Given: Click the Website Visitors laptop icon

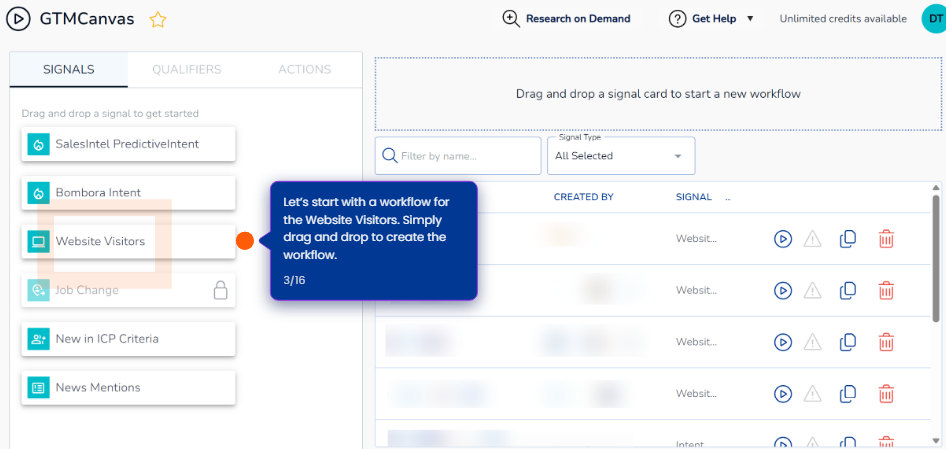Looking at the screenshot, I should (x=39, y=241).
